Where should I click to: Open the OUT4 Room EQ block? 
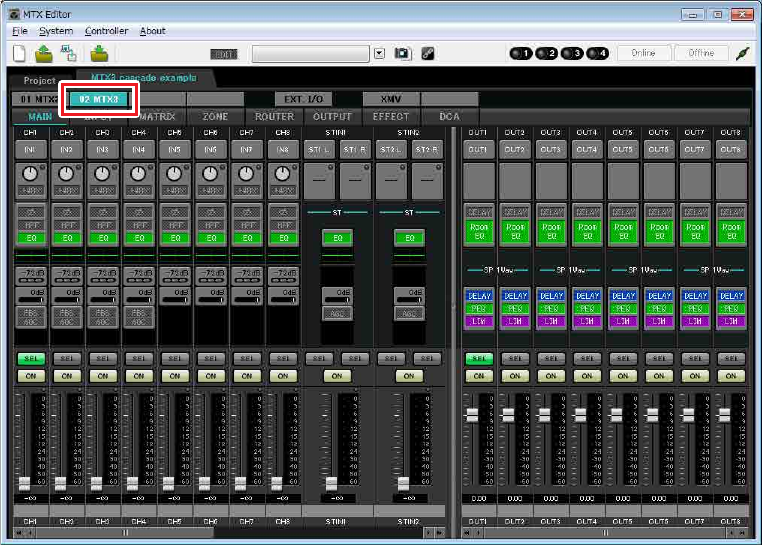pyautogui.click(x=587, y=231)
